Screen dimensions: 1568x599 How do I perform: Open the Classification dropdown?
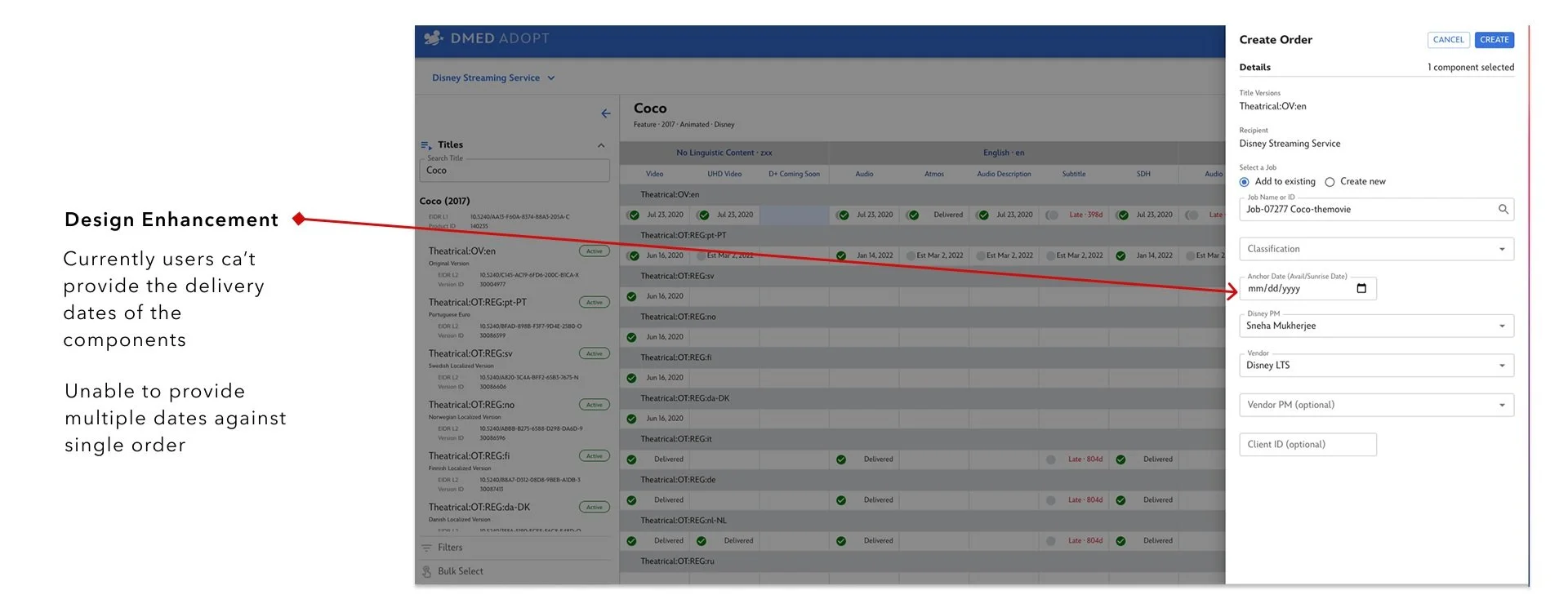point(1376,250)
